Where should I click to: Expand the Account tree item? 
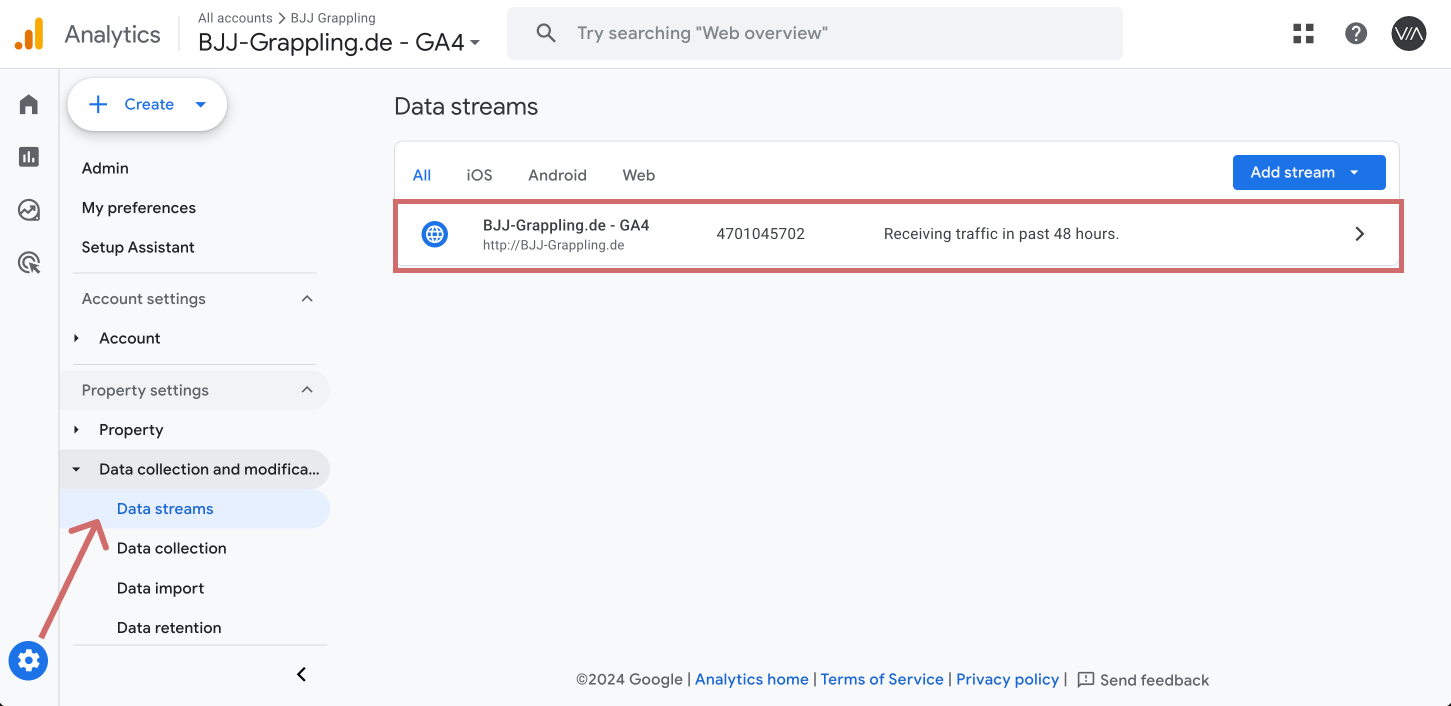point(77,338)
